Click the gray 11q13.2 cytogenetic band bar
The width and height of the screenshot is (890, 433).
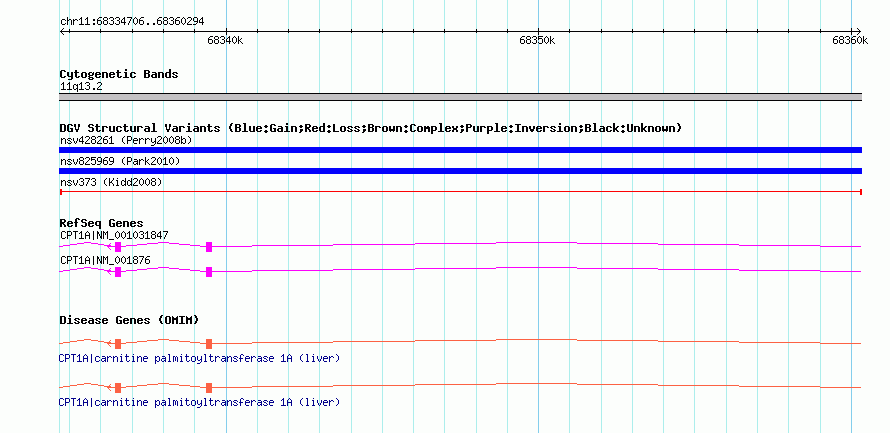(x=460, y=97)
